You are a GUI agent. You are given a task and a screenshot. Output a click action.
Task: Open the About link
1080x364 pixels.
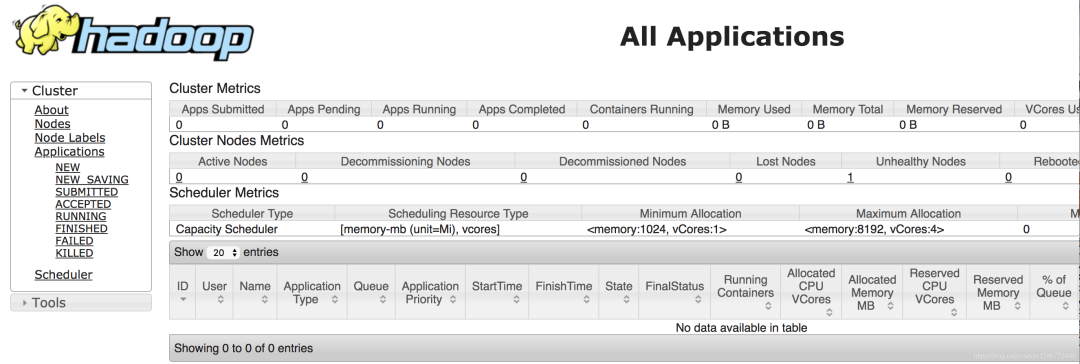pyautogui.click(x=52, y=110)
